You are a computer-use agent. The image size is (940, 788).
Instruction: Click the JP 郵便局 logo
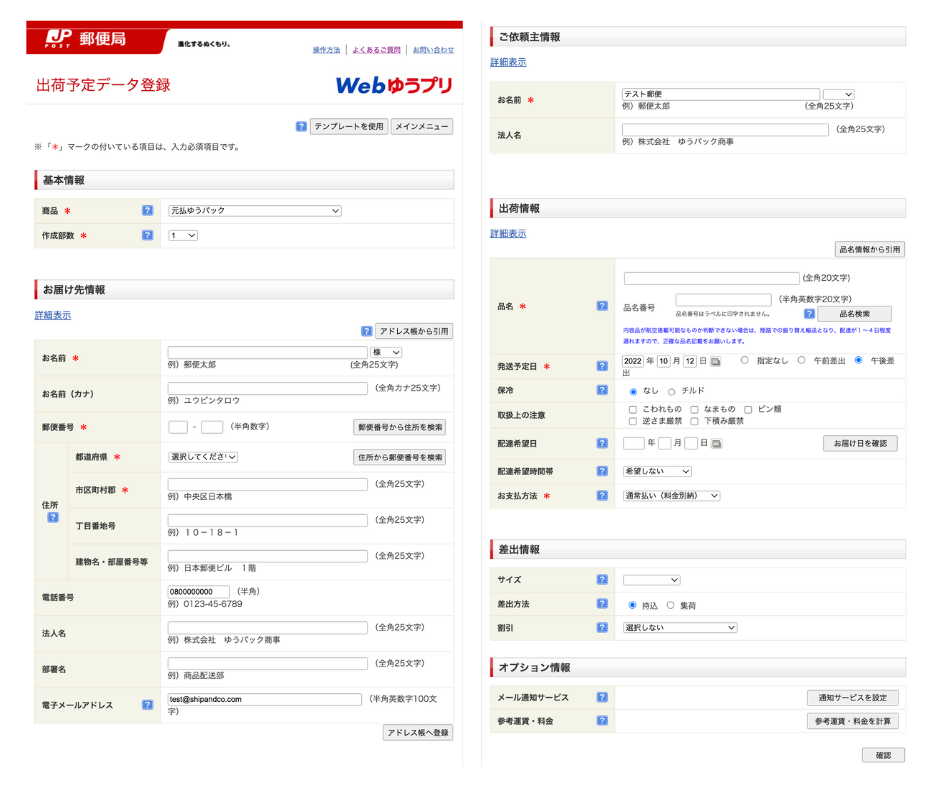86,39
